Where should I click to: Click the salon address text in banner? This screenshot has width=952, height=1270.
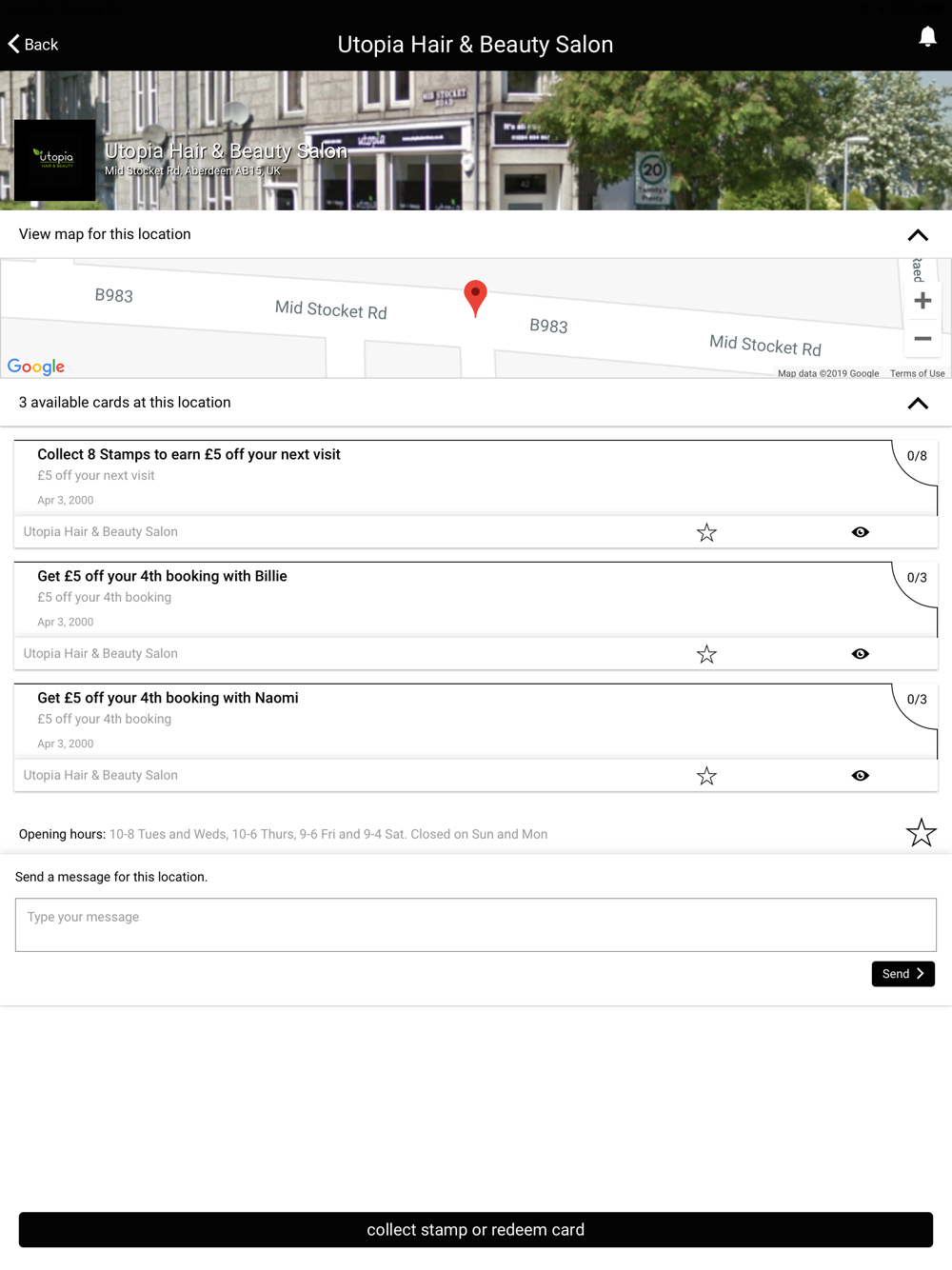coord(192,171)
